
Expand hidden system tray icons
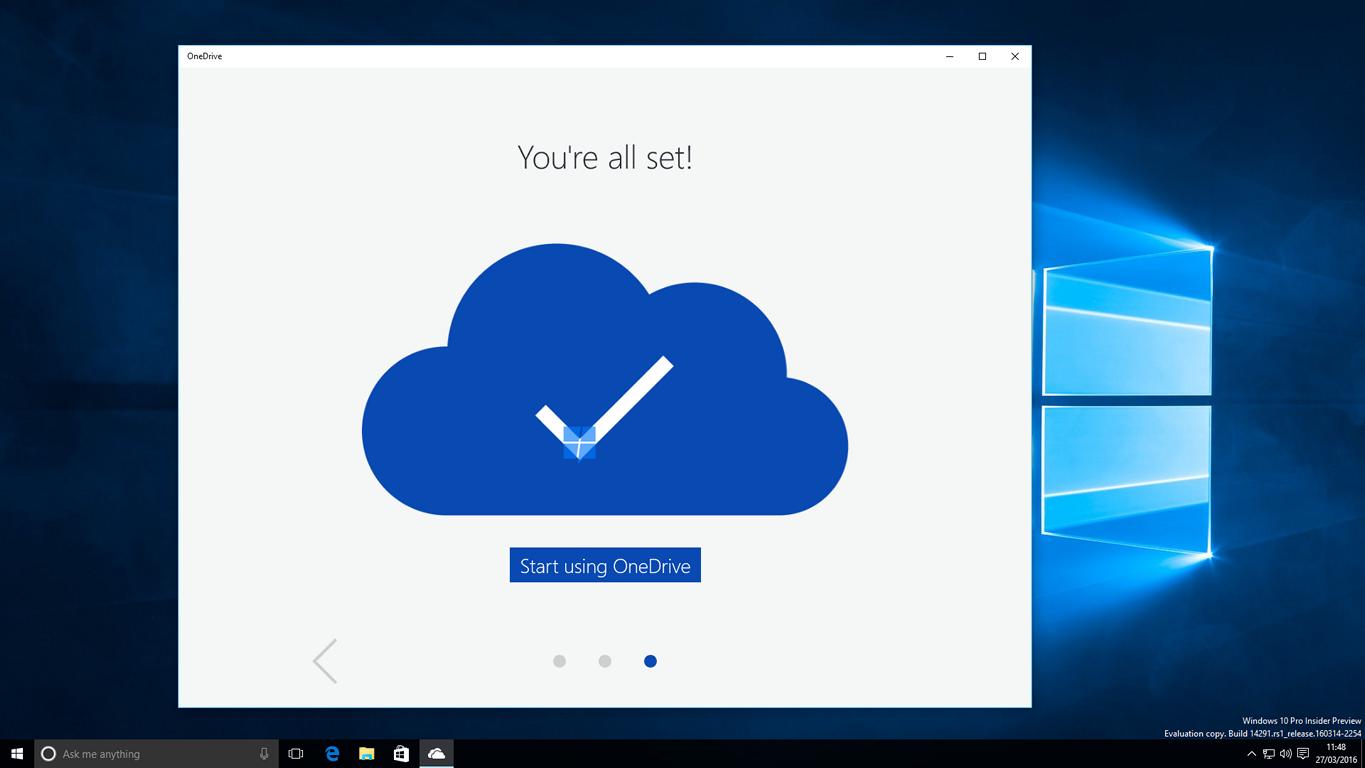1251,754
